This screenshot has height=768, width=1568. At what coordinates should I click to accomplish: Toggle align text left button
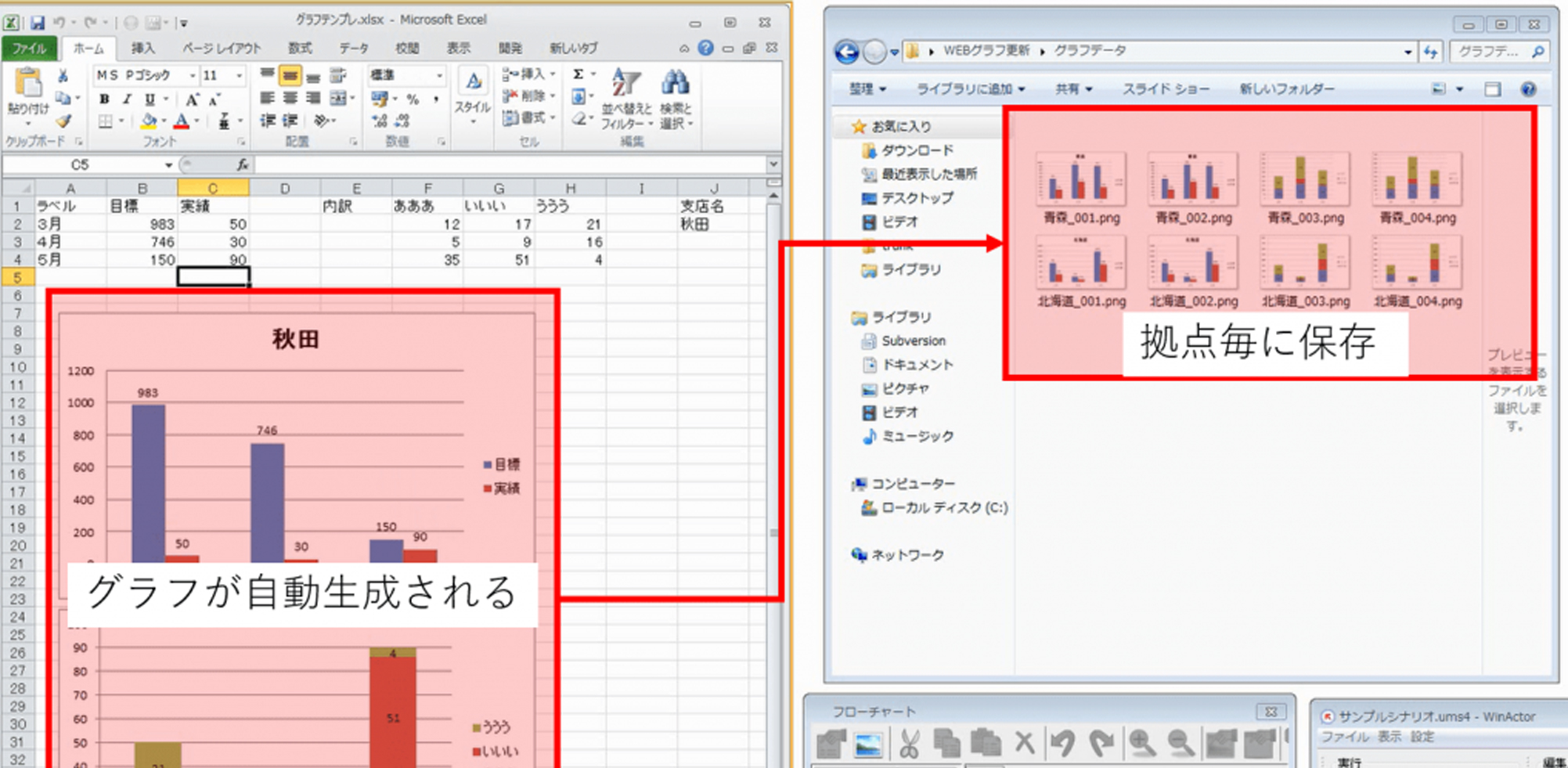[267, 99]
